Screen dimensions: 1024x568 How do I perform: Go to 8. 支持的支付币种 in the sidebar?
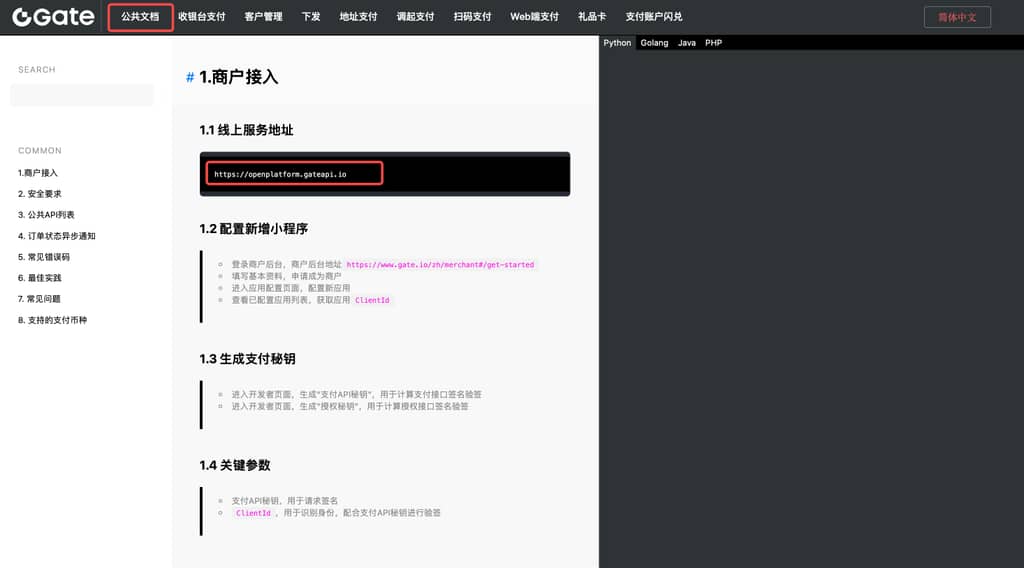tap(52, 320)
